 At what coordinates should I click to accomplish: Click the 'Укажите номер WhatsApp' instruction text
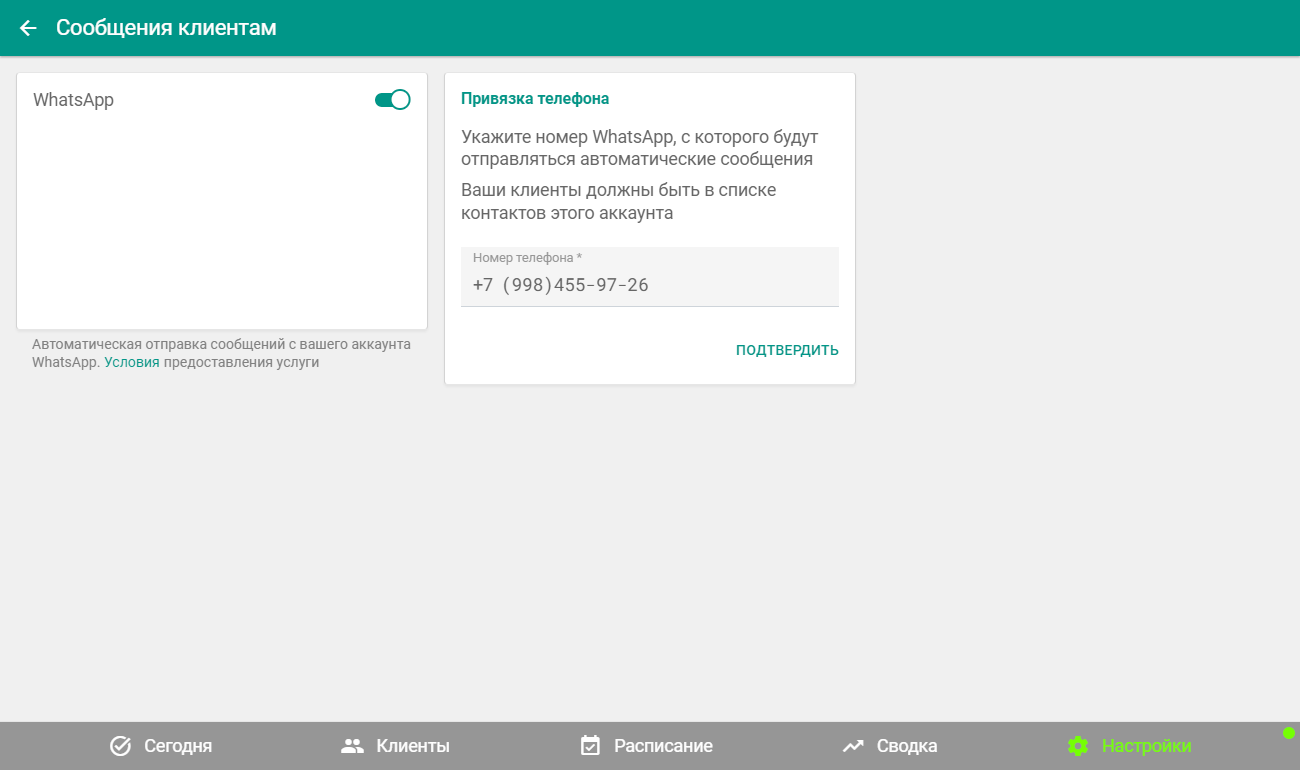[640, 148]
